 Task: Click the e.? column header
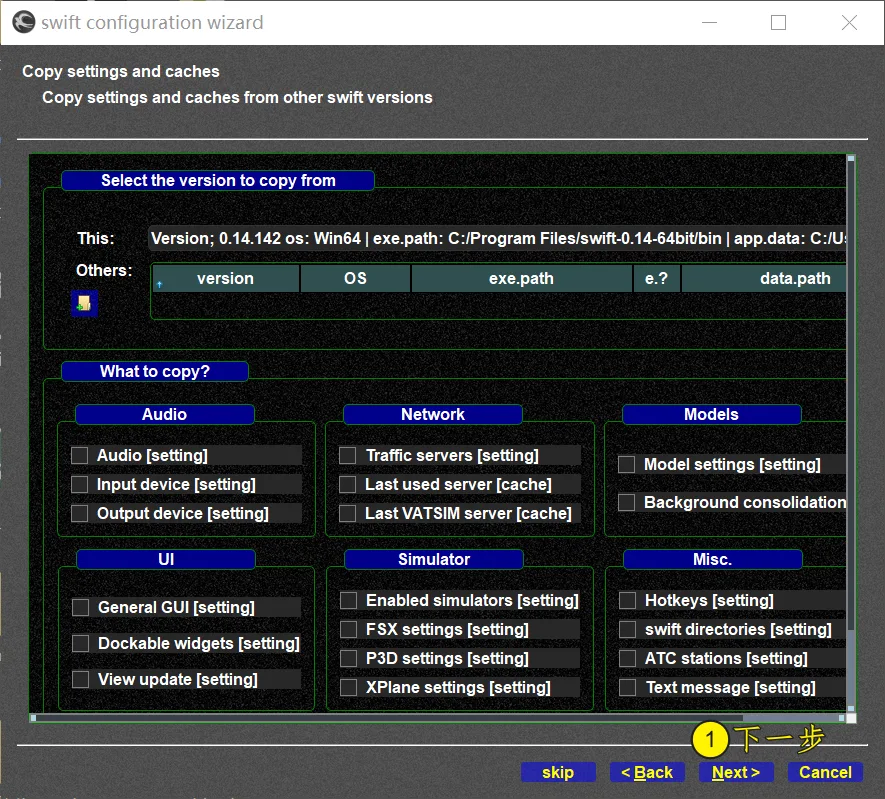(656, 279)
